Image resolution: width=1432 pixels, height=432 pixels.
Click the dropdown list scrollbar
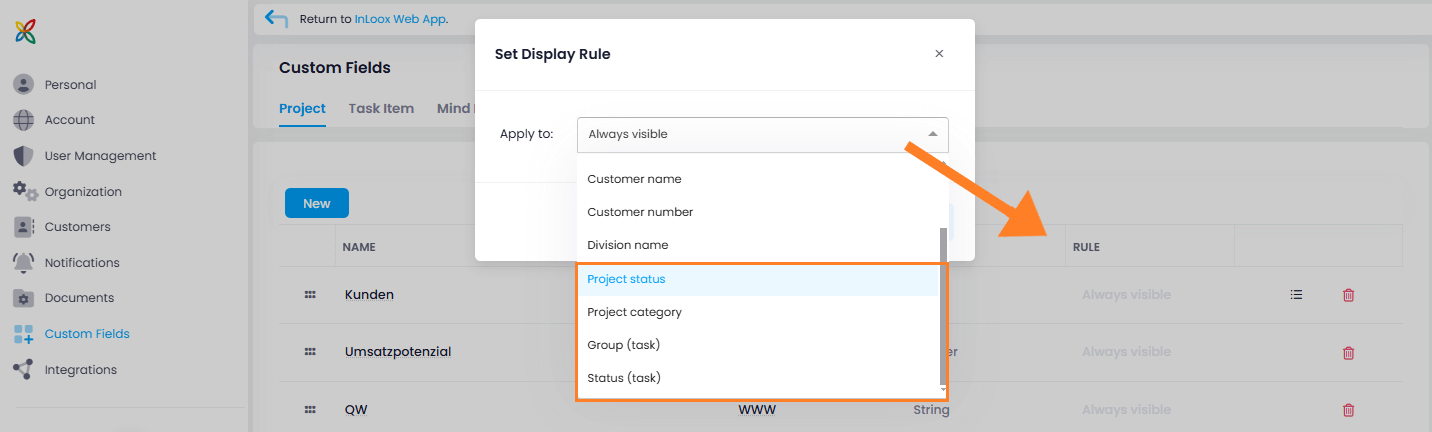point(942,306)
